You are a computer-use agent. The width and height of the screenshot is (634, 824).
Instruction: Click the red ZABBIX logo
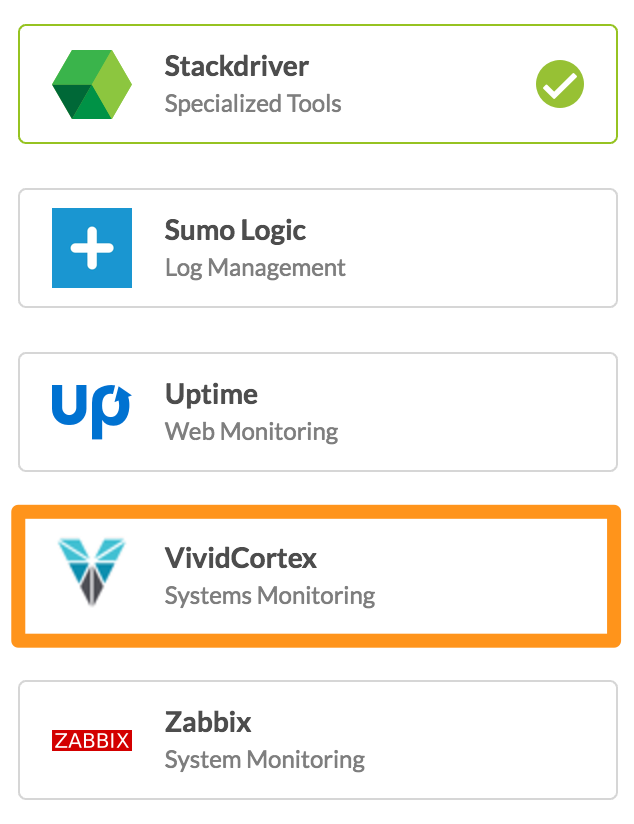coord(92,740)
